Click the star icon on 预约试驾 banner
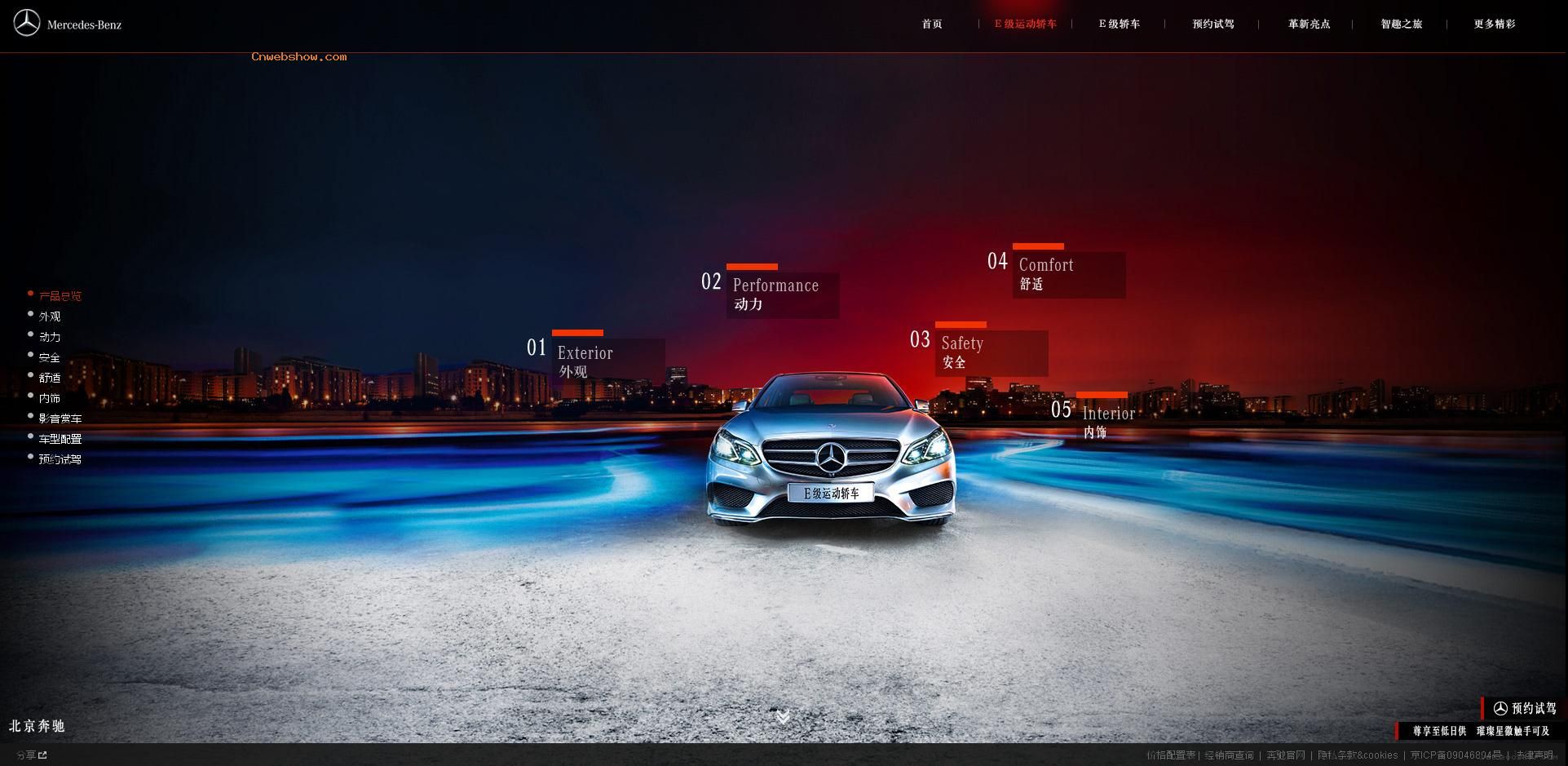1568x766 pixels. click(x=1500, y=708)
